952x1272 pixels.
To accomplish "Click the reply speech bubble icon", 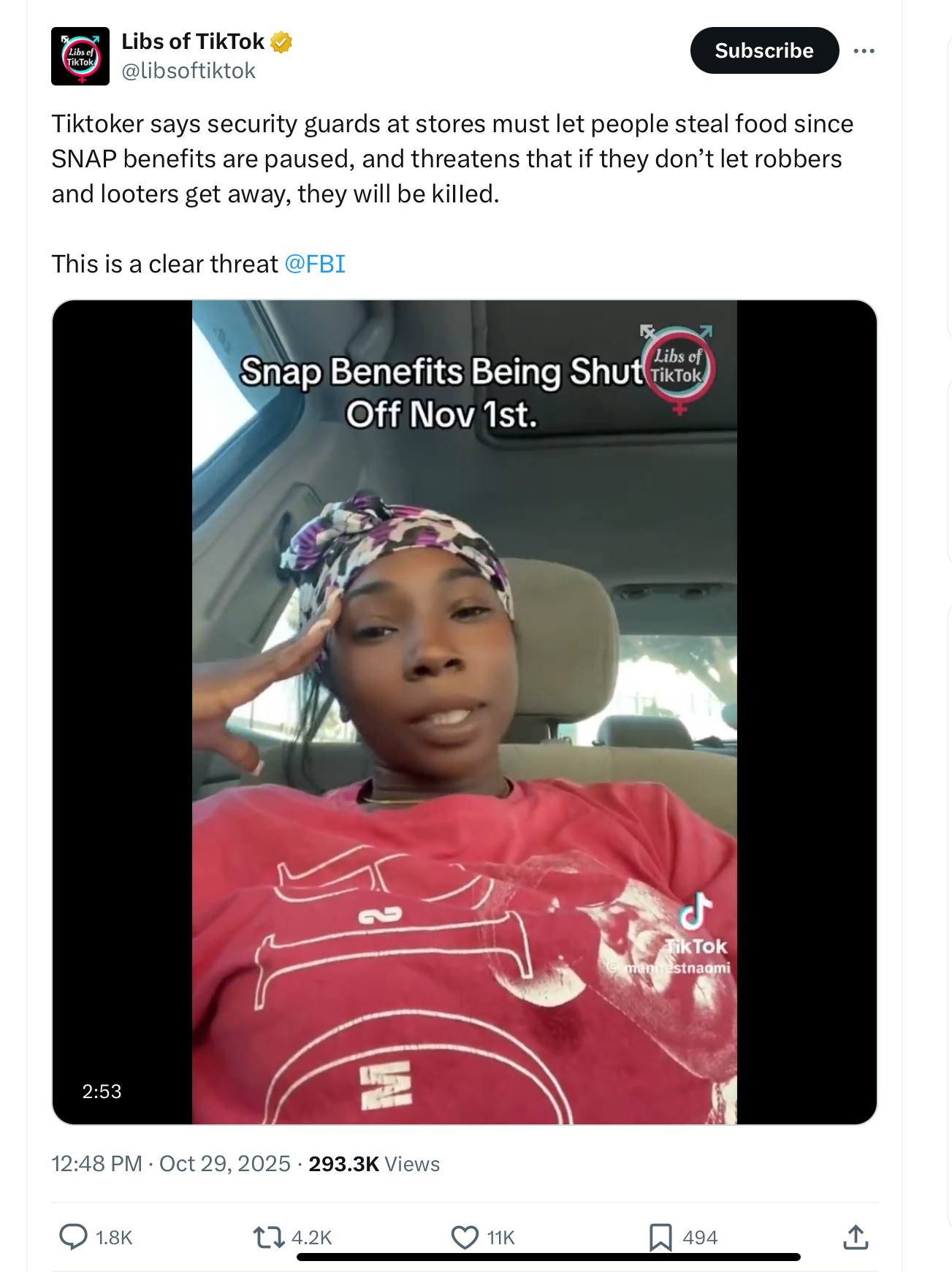I will 73,1237.
